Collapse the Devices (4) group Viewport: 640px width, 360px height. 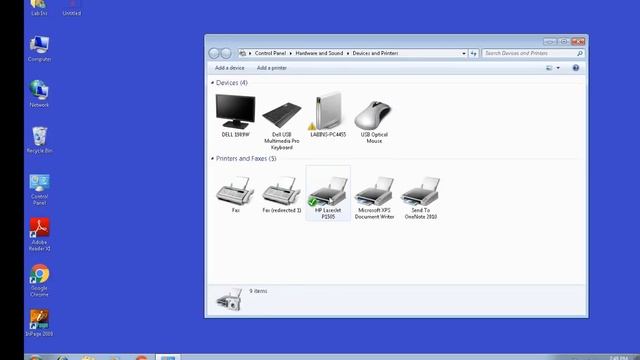[x=212, y=83]
